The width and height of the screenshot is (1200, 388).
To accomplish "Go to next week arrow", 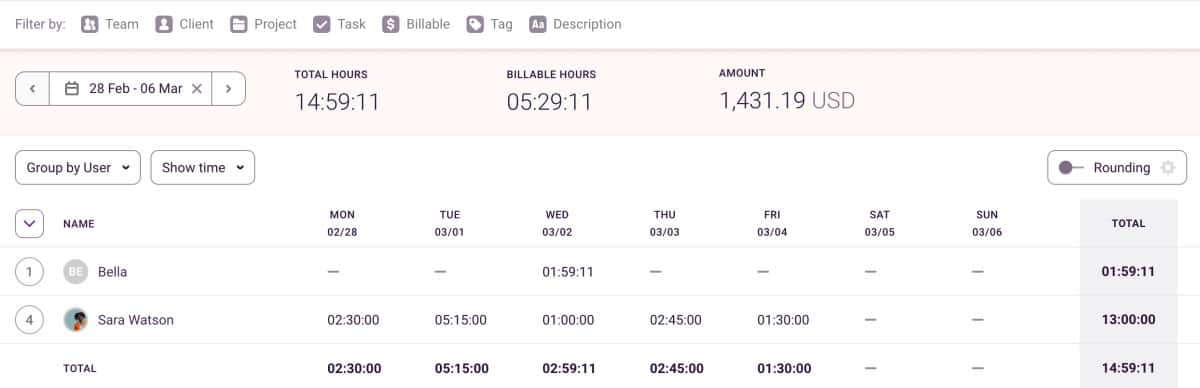I will pos(229,89).
